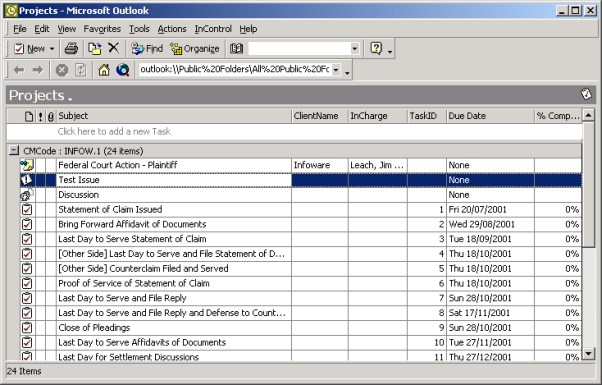The image size is (602, 385).
Task: Check task icon for Proof of Service
Action: click(27, 283)
